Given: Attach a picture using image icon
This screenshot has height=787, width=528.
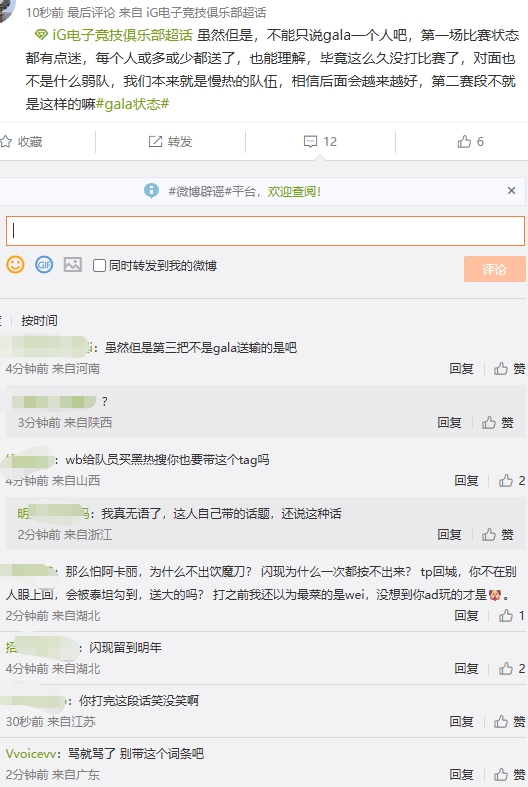Looking at the screenshot, I should coord(73,265).
